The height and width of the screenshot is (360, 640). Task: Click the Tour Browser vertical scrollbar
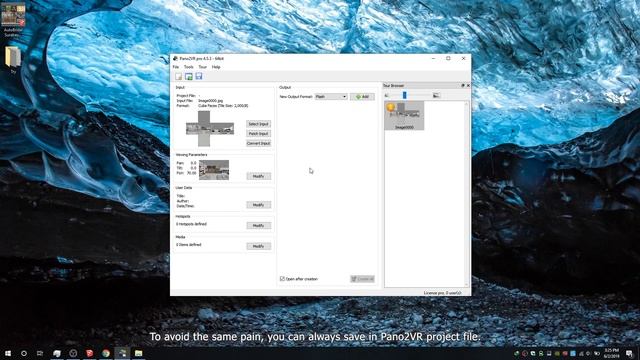[466, 194]
